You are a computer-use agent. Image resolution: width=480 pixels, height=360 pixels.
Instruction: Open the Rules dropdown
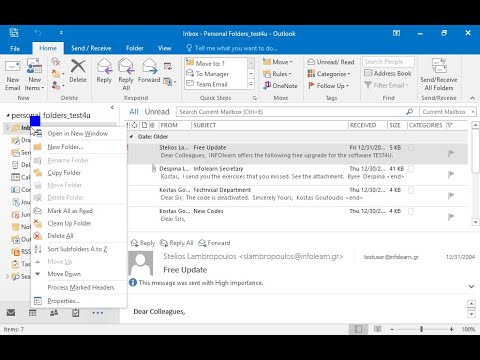click(x=277, y=74)
